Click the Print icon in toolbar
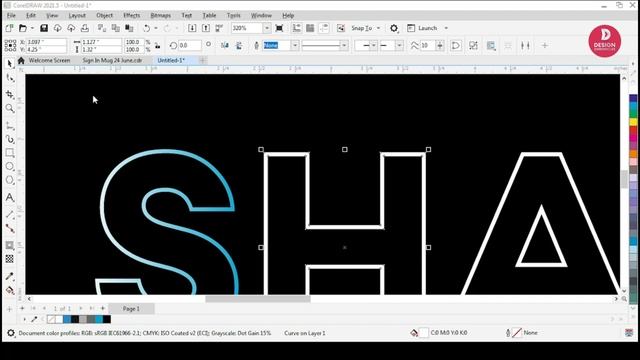This screenshot has height=360, width=640. point(84,28)
